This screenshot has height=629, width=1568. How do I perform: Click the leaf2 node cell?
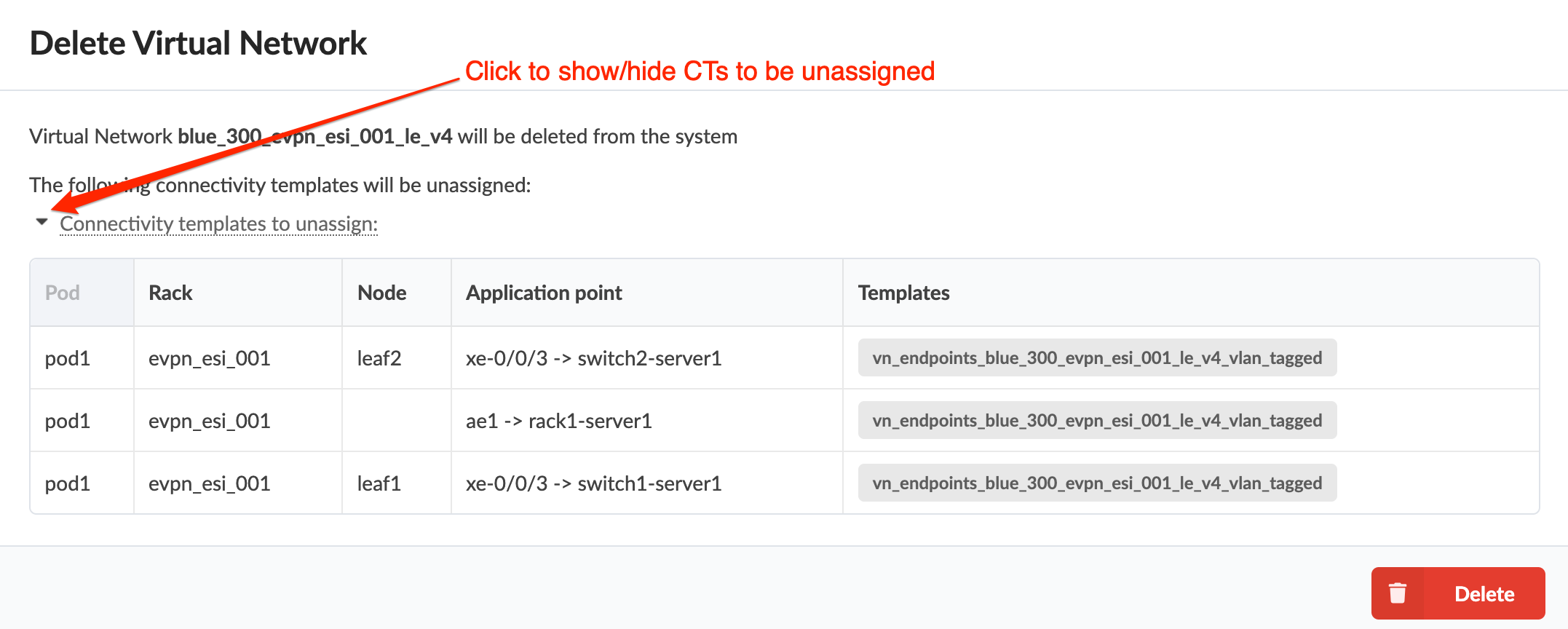(x=379, y=358)
